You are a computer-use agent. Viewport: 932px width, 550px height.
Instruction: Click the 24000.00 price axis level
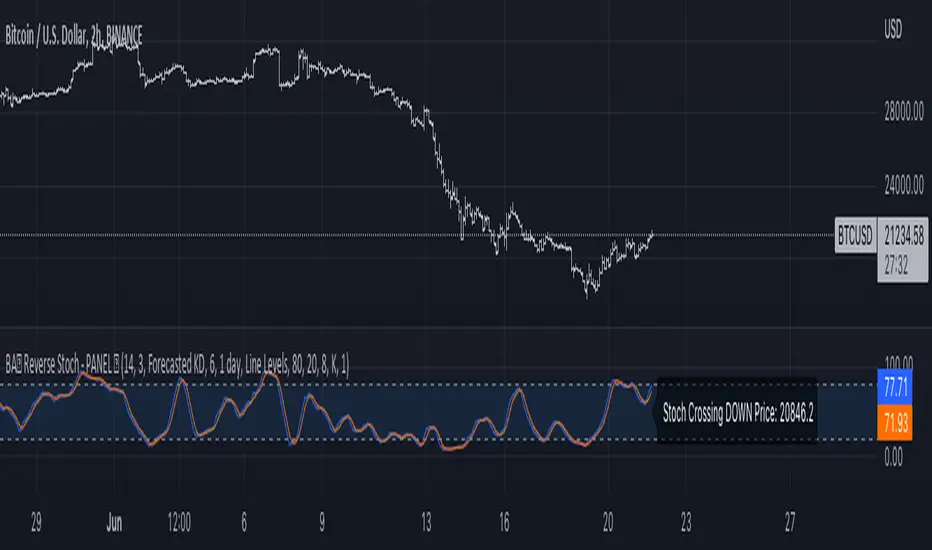tap(903, 186)
